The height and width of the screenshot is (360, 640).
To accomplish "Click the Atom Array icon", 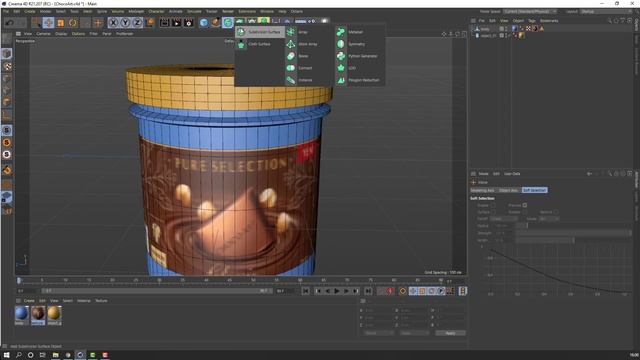I will (x=291, y=44).
